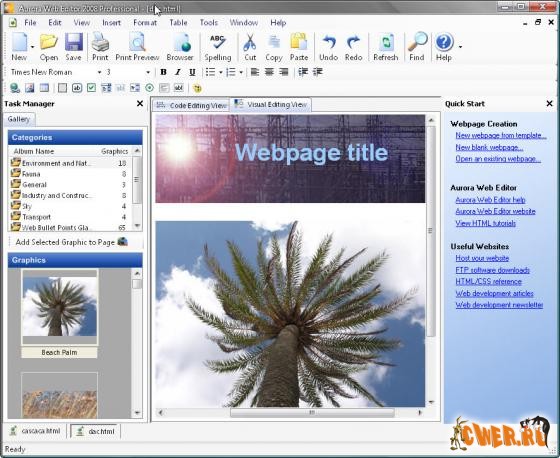Toggle bulleted list
560x458 pixels.
coord(210,72)
